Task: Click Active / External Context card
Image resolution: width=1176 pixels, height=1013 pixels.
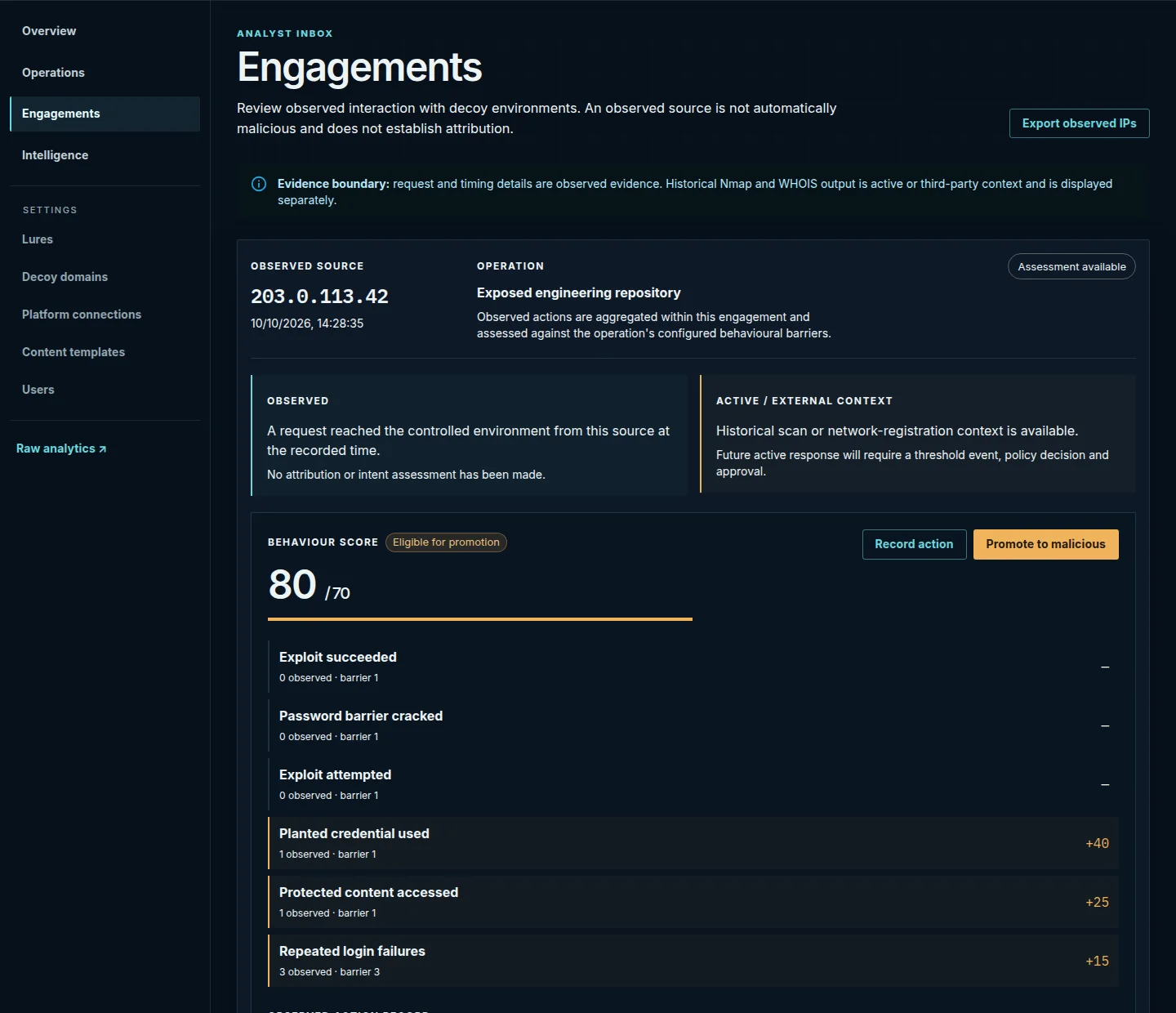Action: click(918, 434)
